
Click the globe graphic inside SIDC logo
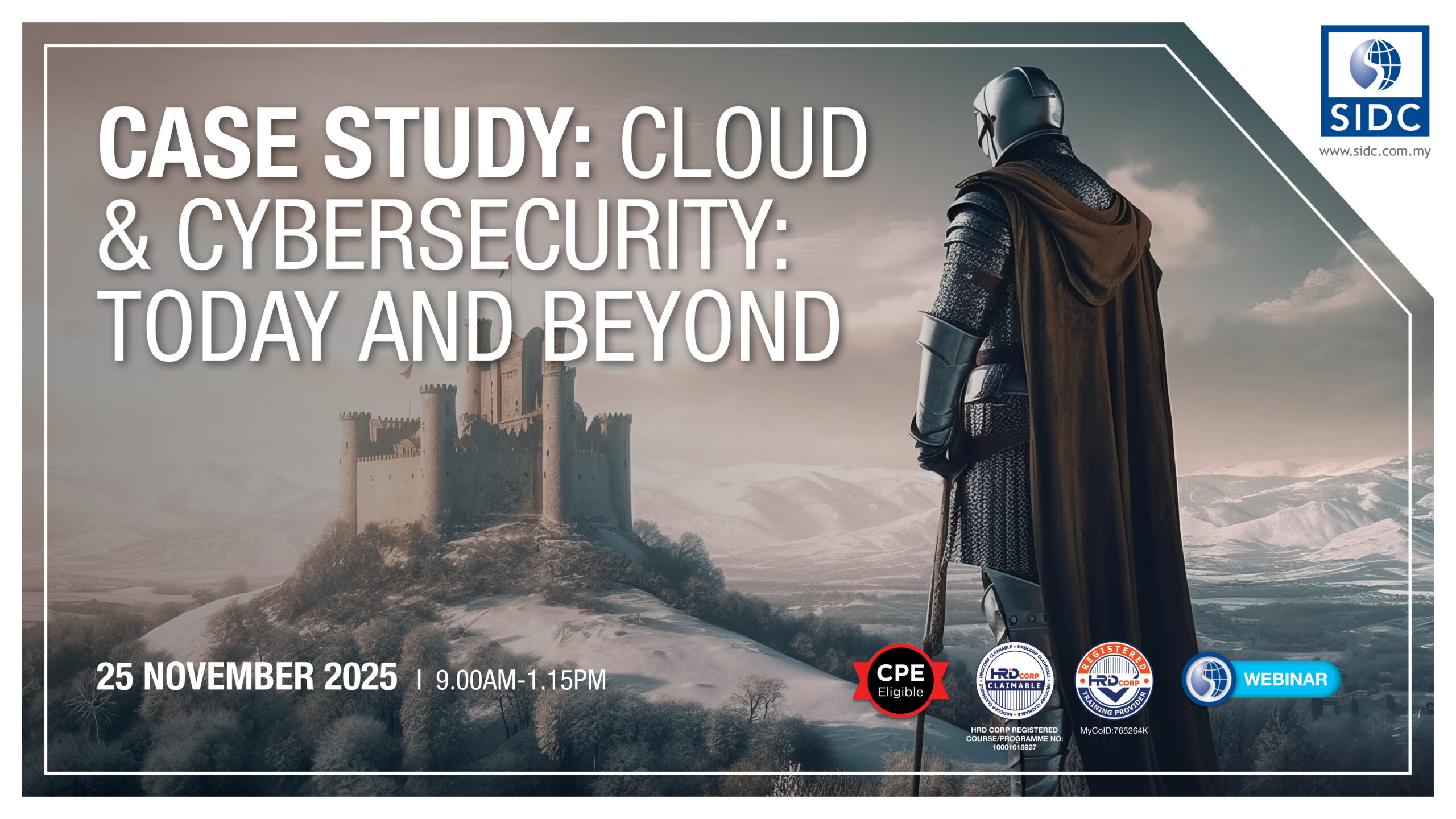coord(1375,64)
